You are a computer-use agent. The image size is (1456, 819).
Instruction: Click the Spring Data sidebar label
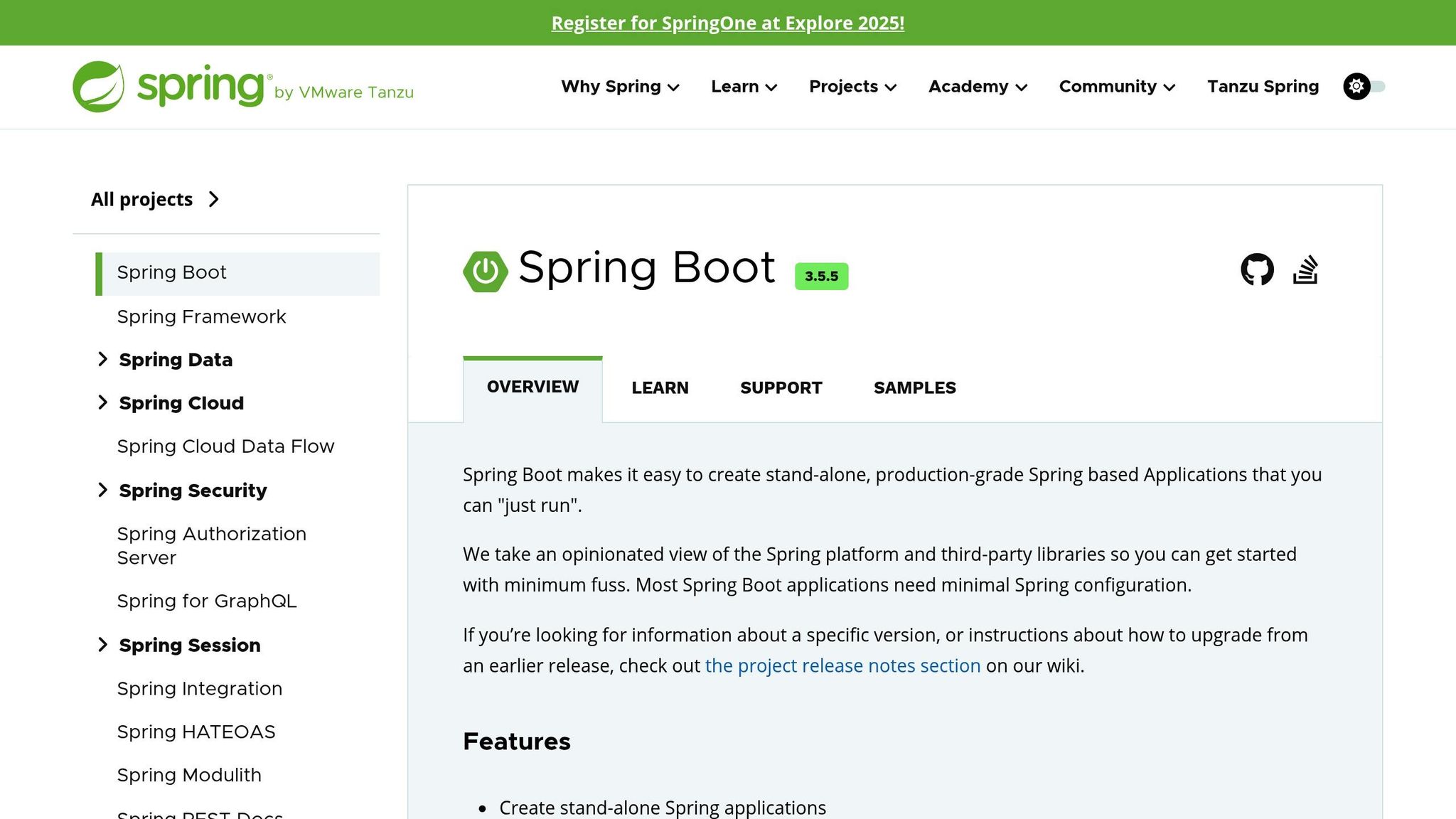coord(176,360)
